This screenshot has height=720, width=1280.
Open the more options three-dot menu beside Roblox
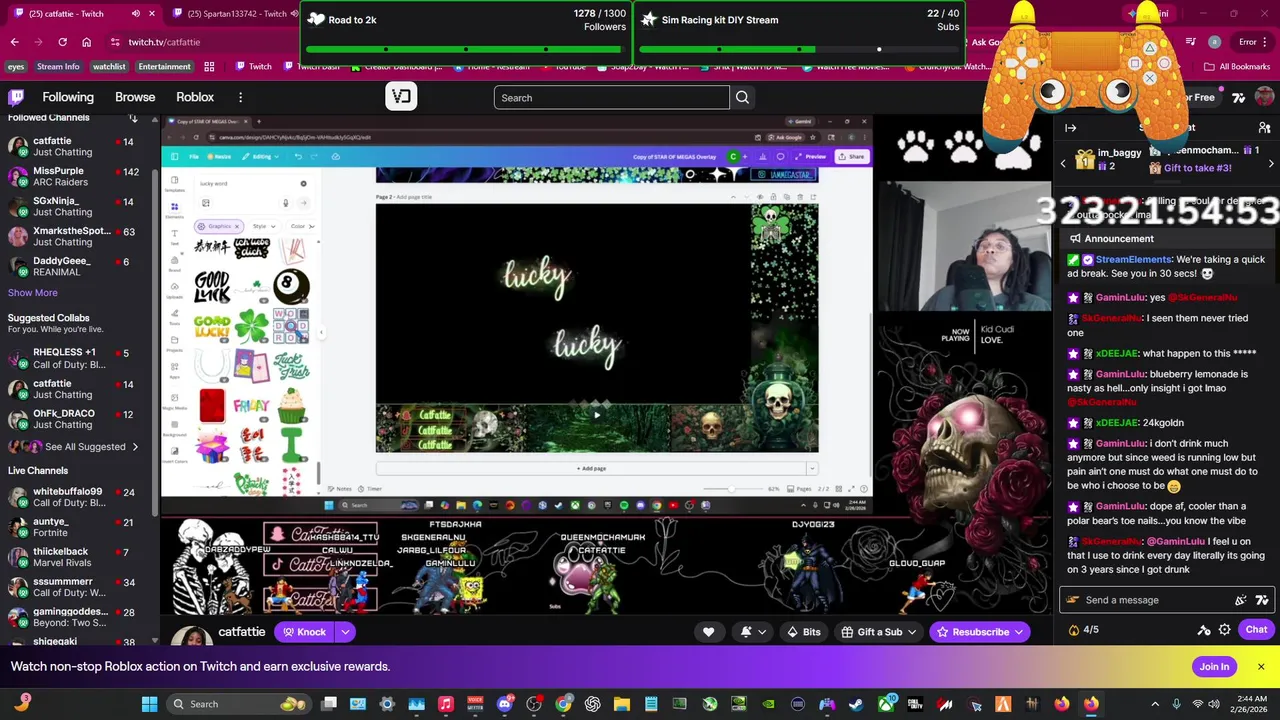(x=240, y=97)
